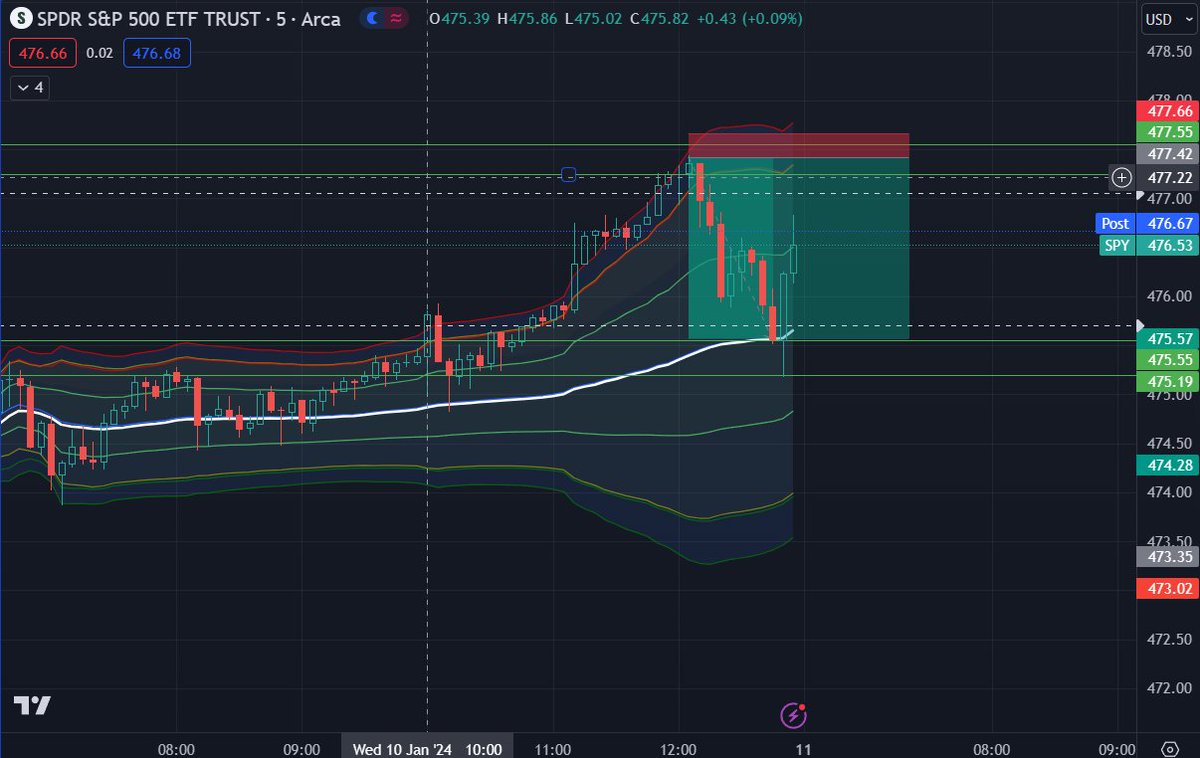Click the O475.39 open value in header

click(x=458, y=19)
